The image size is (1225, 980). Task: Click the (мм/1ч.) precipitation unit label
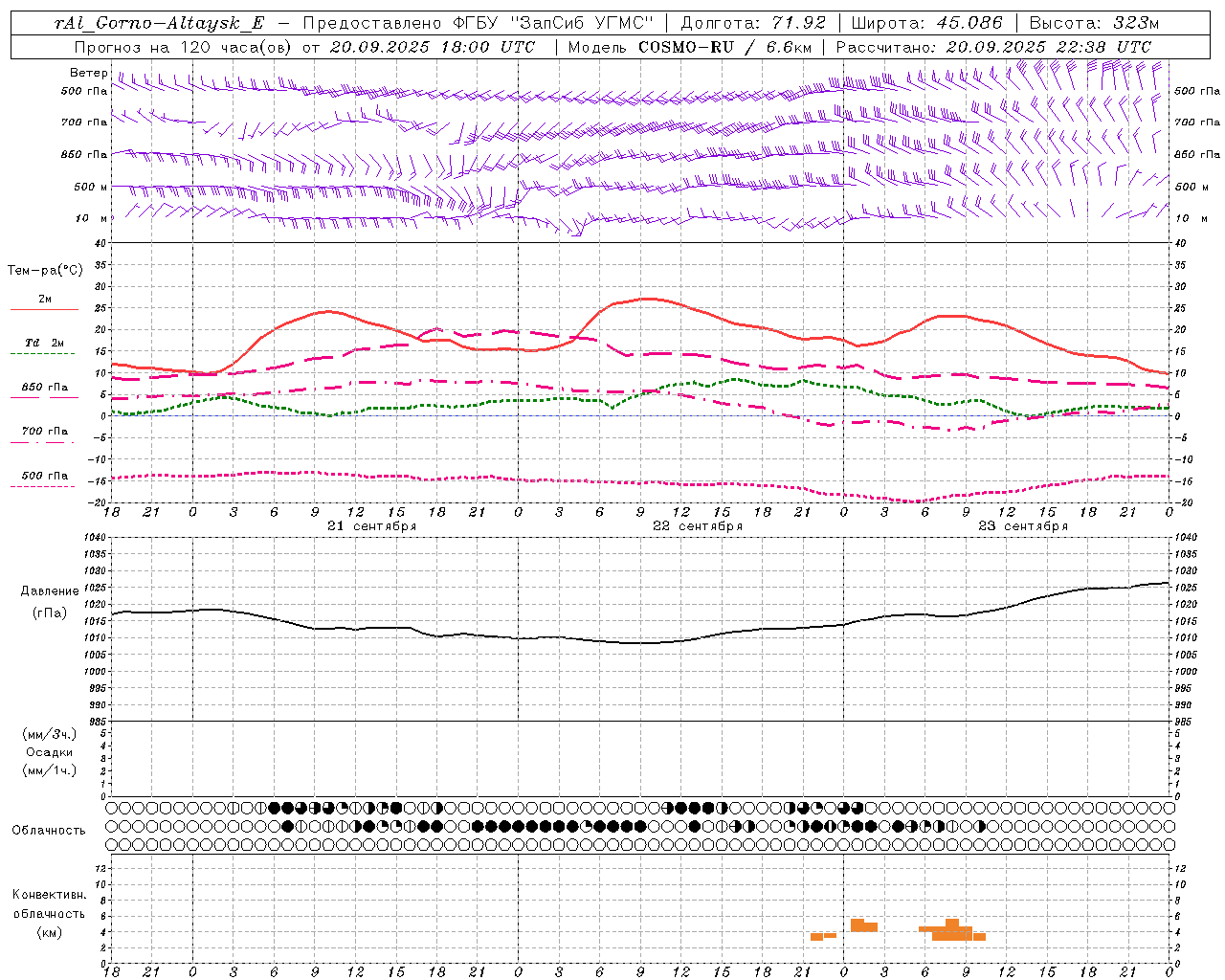click(x=50, y=770)
